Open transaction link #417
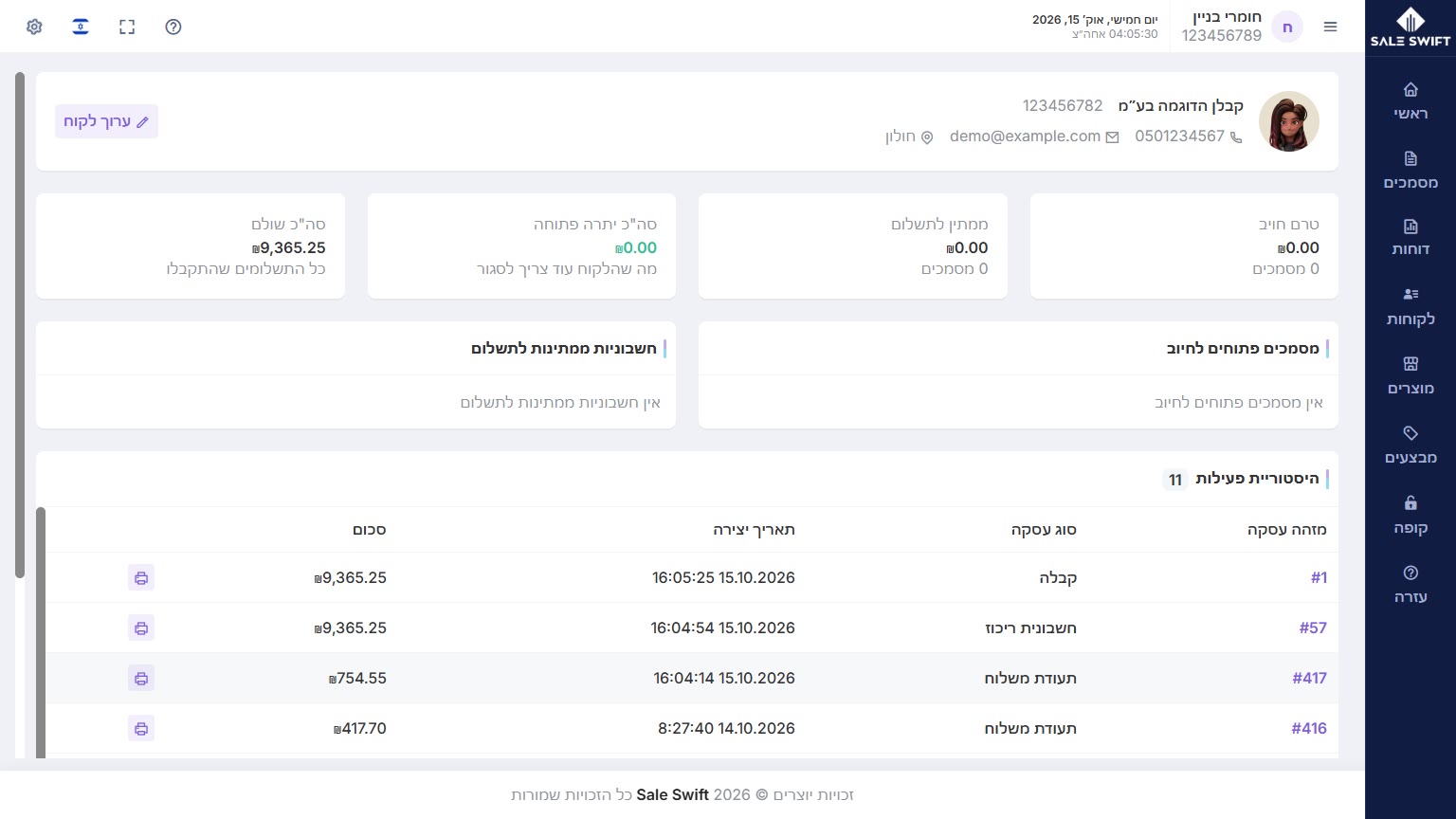 click(1309, 678)
